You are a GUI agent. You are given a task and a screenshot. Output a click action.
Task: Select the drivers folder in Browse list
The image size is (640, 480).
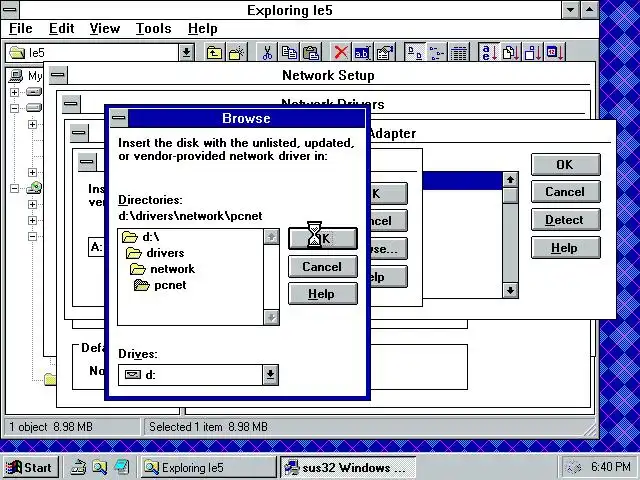tap(156, 253)
